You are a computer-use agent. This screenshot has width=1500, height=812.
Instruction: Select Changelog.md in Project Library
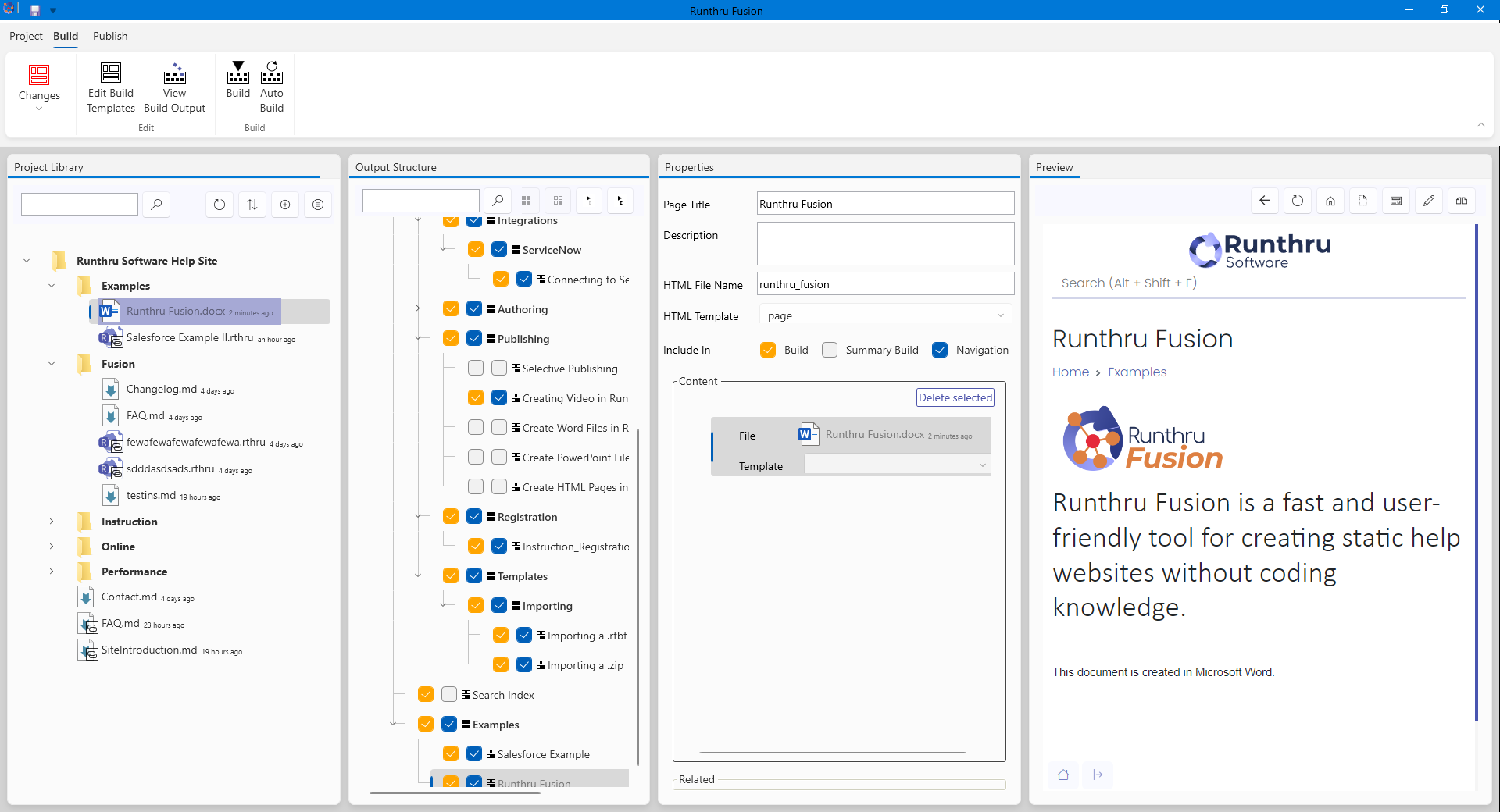click(168, 389)
